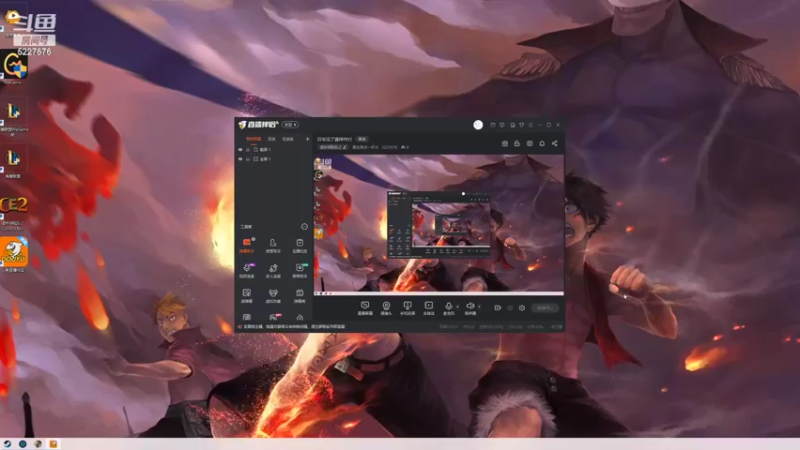Collapse the toolbox with the circle-minus button
This screenshot has height=450, width=800.
click(305, 227)
